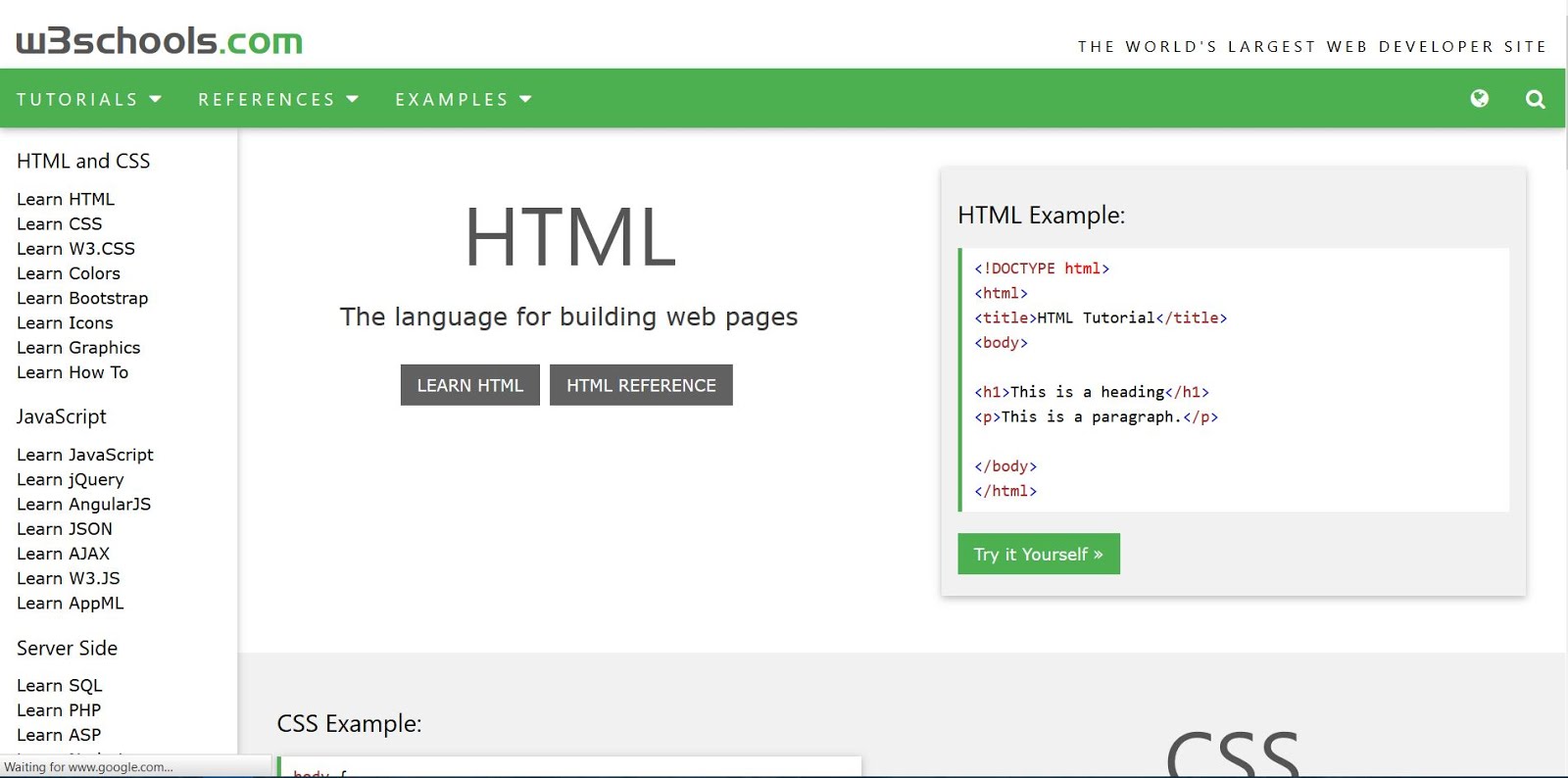Open Learn W3.CSS sidebar link
This screenshot has height=778, width=1568.
coord(75,249)
